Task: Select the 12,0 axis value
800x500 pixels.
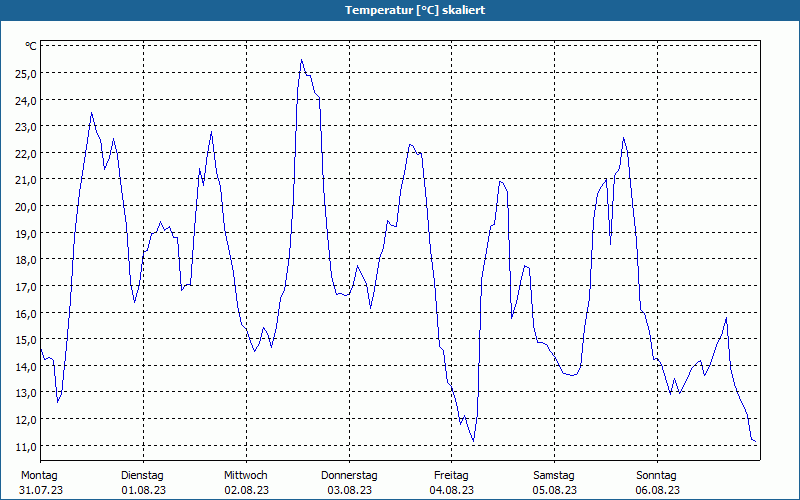Action: pos(26,419)
